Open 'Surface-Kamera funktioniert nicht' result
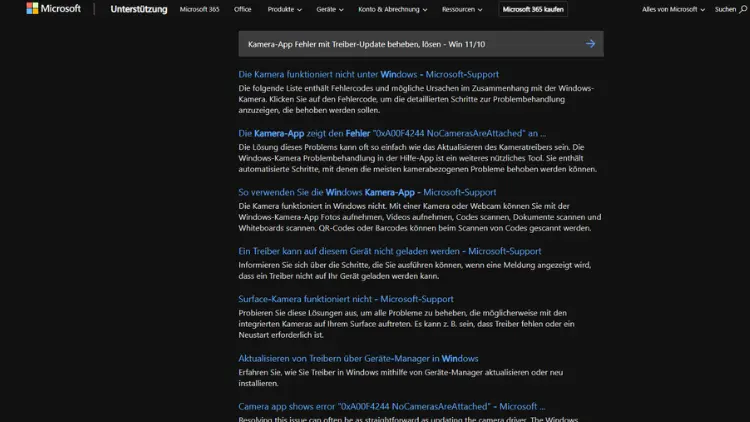 (345, 299)
